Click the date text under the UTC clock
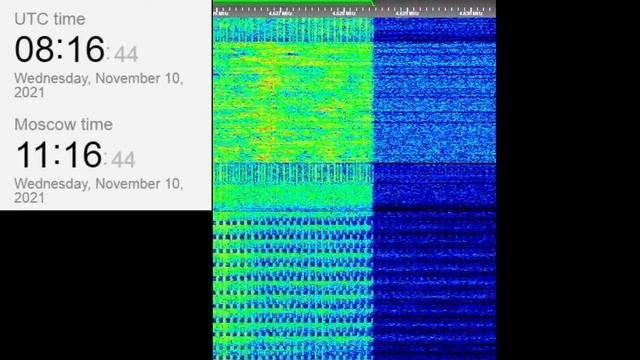The height and width of the screenshot is (360, 640). point(99,85)
